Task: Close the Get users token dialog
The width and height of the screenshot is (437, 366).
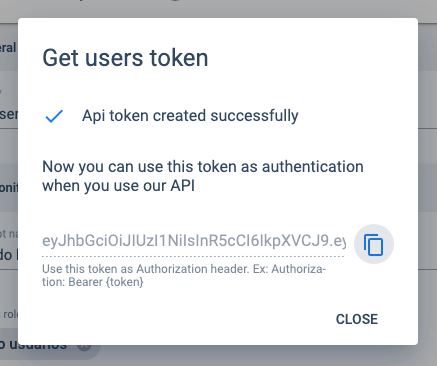Action: (357, 319)
